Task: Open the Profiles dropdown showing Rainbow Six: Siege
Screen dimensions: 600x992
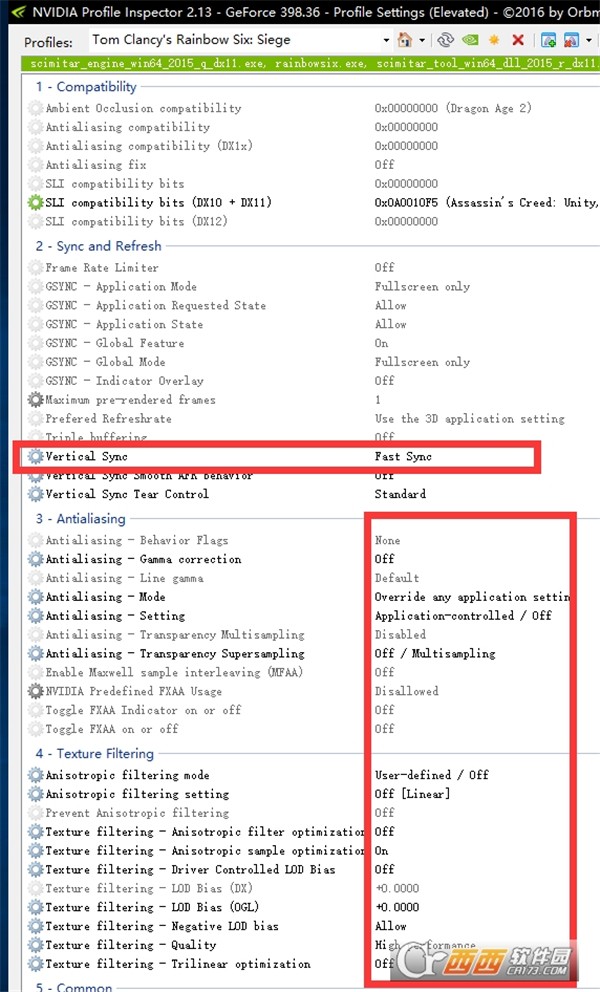Action: pyautogui.click(x=240, y=40)
